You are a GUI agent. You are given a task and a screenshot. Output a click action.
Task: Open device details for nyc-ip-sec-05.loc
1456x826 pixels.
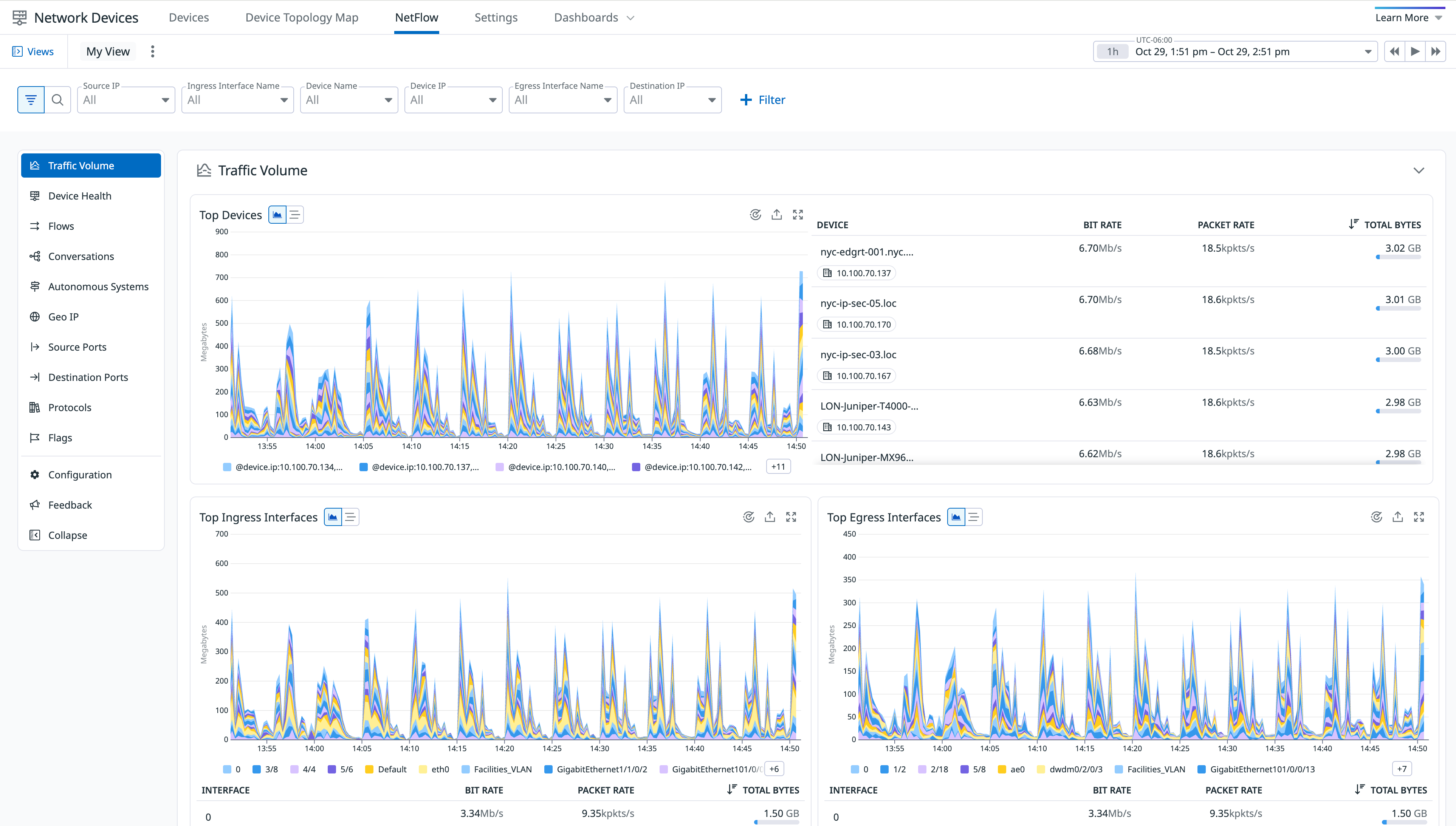coord(858,303)
